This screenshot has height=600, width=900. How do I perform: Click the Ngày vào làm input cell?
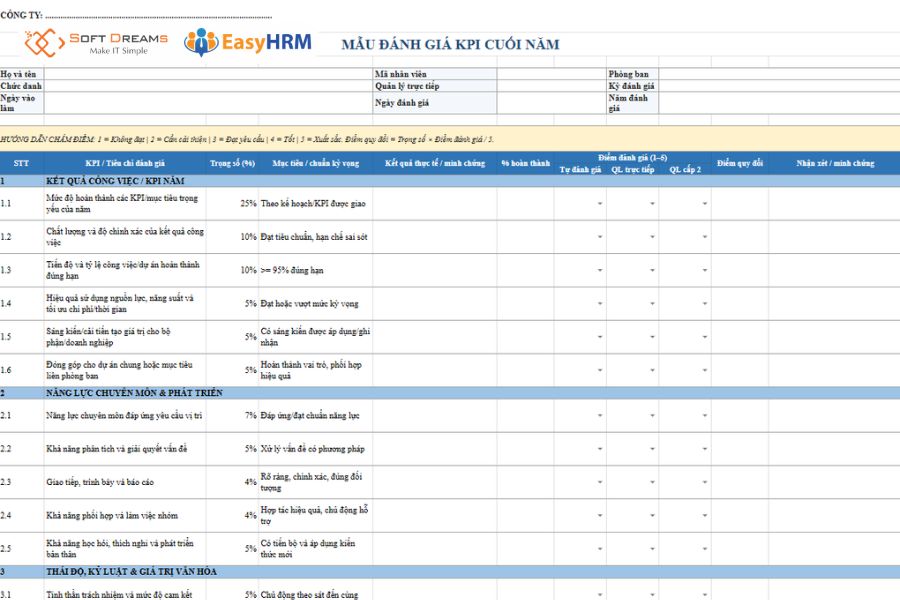point(208,103)
